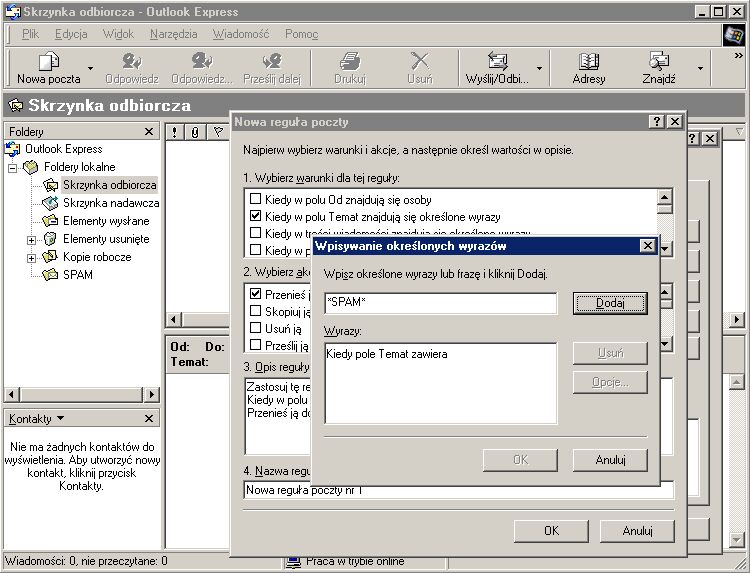Click scroll left arrow of message list
This screenshot has width=750, height=573.
(x=174, y=319)
